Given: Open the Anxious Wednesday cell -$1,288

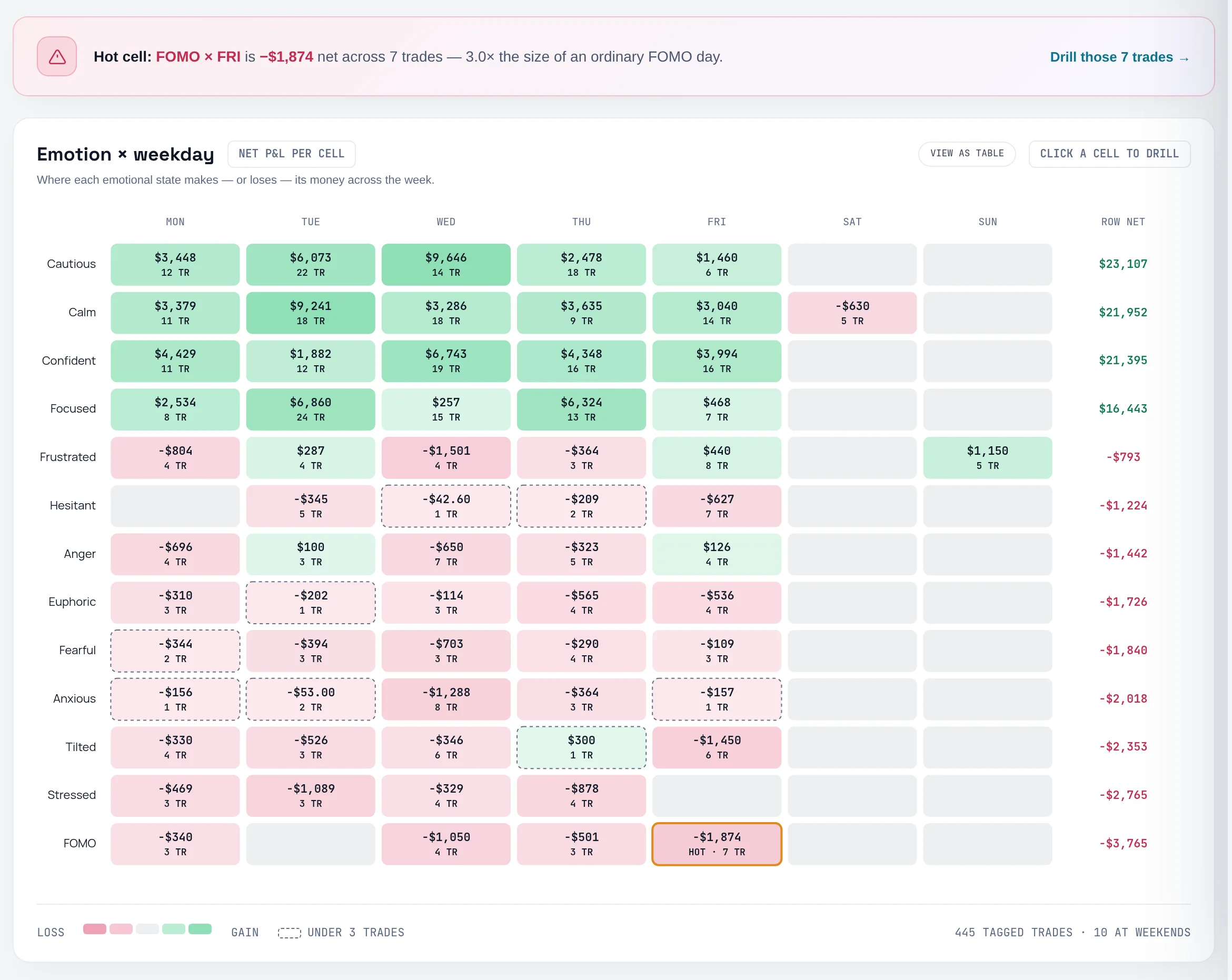Looking at the screenshot, I should [446, 699].
